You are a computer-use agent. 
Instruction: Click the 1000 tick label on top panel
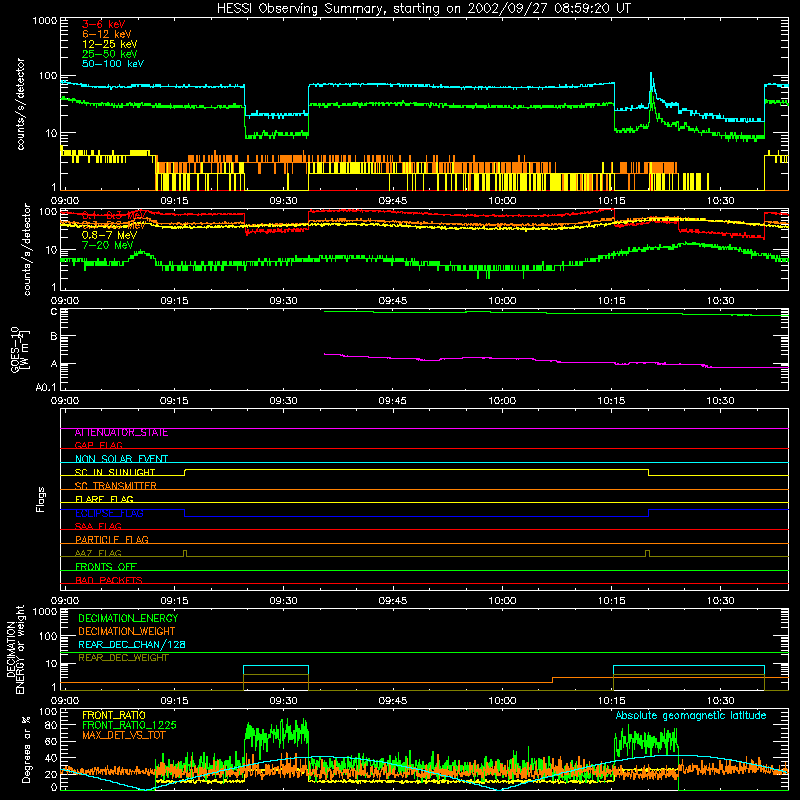click(x=44, y=21)
